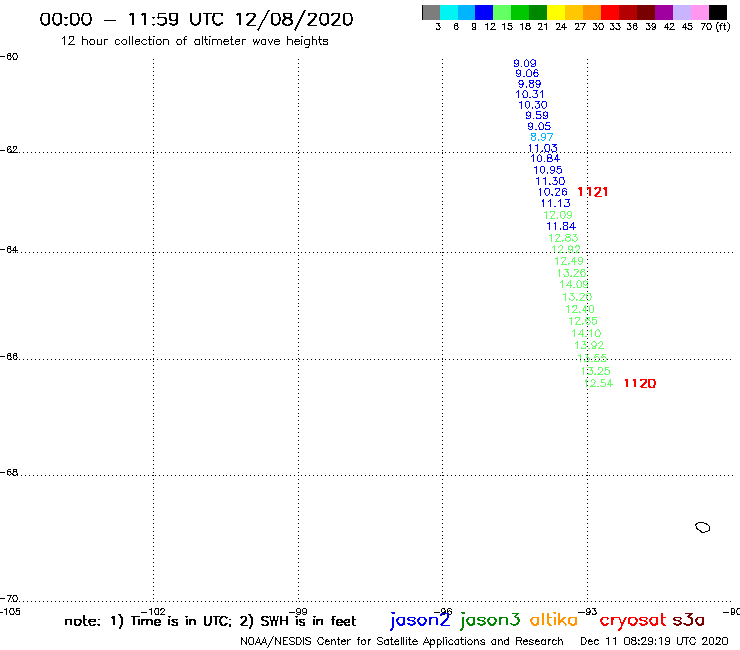Viewport: 740px width, 650px height.
Task: Click the 70 (ft) scale label
Action: 715,26
